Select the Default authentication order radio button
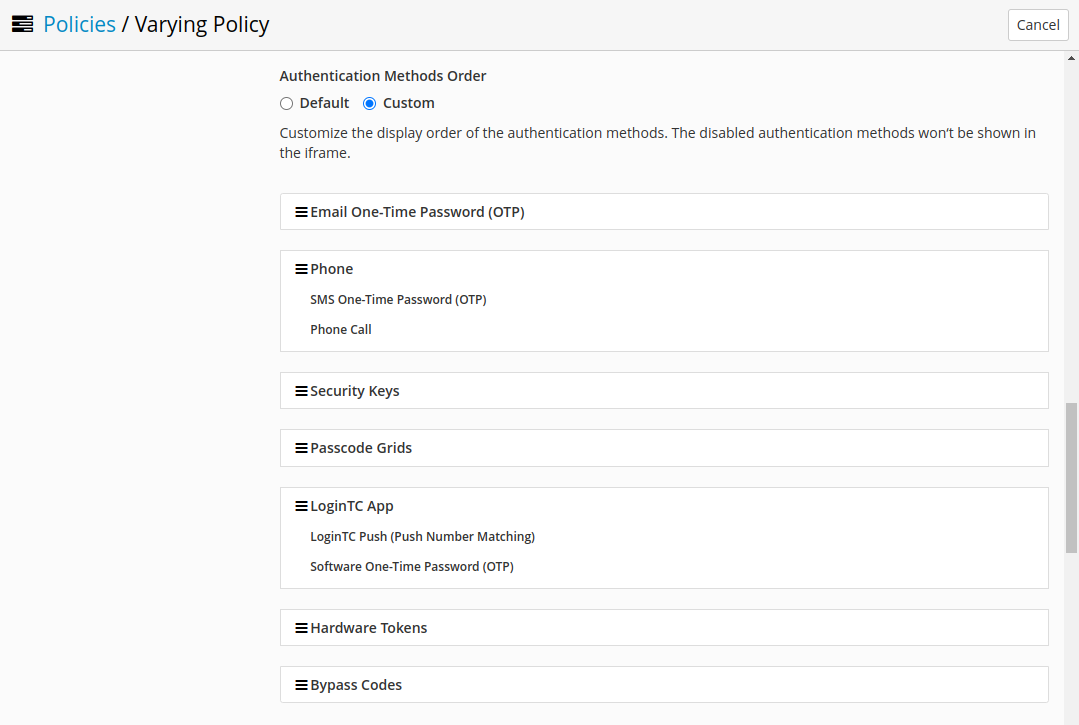1079x725 pixels. tap(286, 103)
